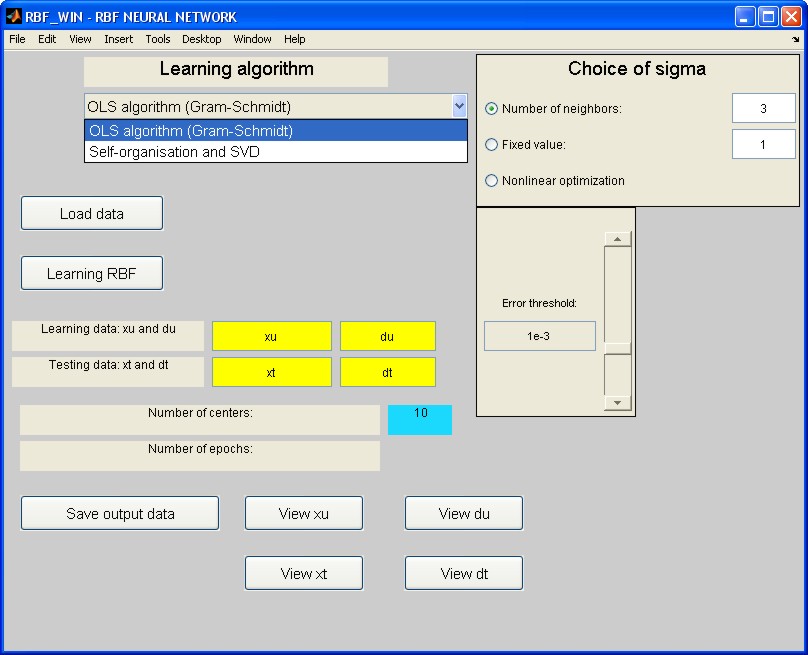Open the Desktop menu
Viewport: 808px width, 655px height.
[201, 39]
